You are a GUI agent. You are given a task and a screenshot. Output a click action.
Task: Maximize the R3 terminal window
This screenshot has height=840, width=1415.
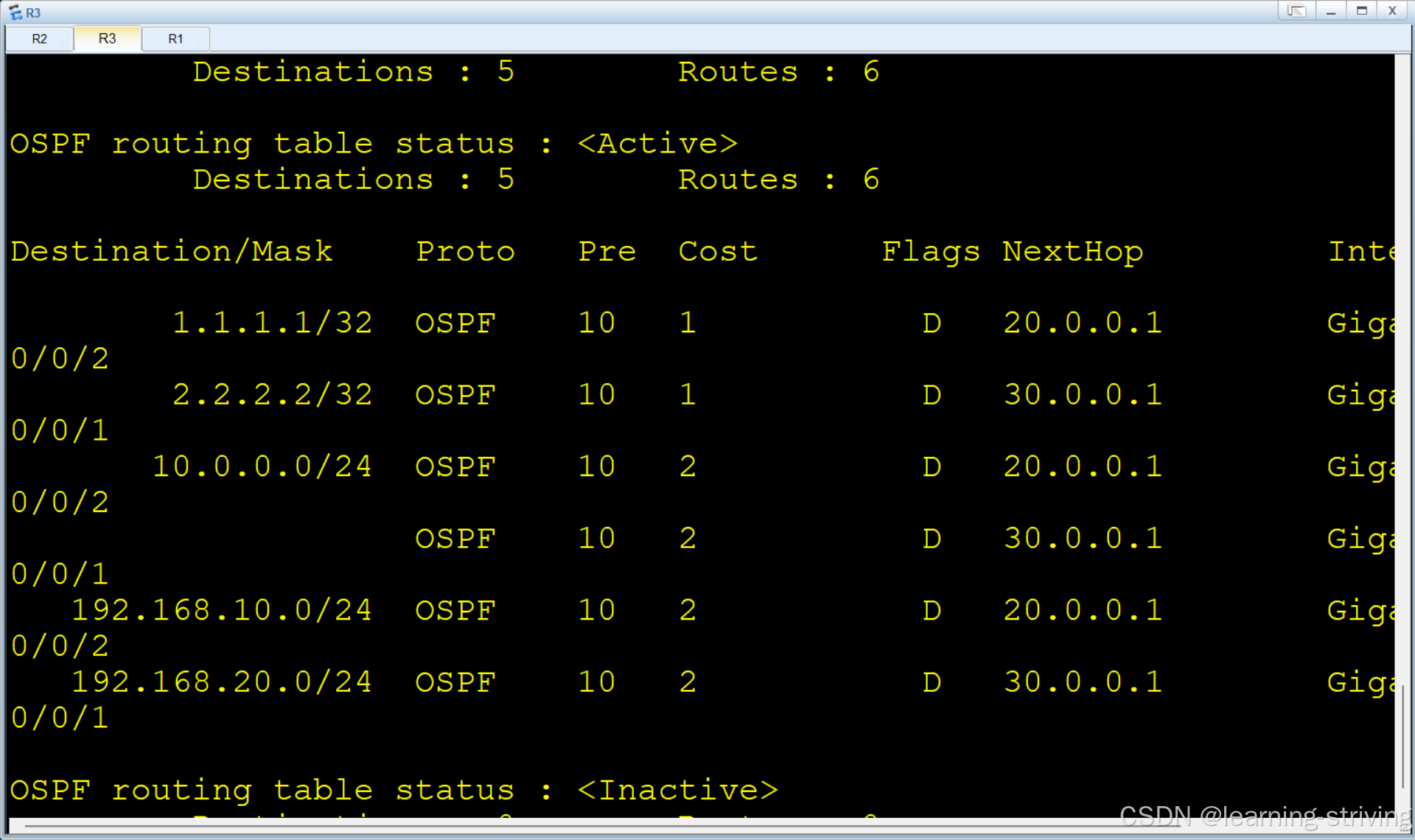[x=1361, y=11]
